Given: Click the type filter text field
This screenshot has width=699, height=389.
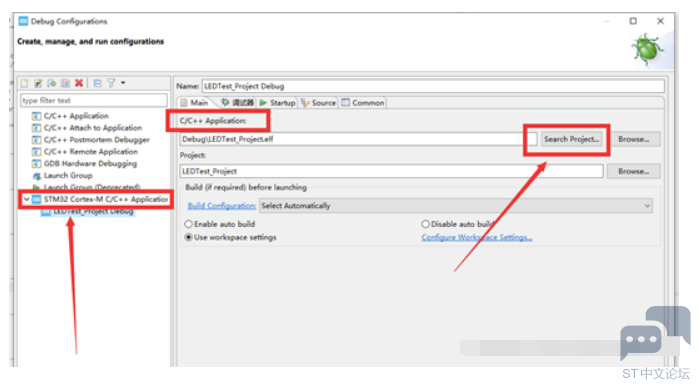Looking at the screenshot, I should pos(94,100).
